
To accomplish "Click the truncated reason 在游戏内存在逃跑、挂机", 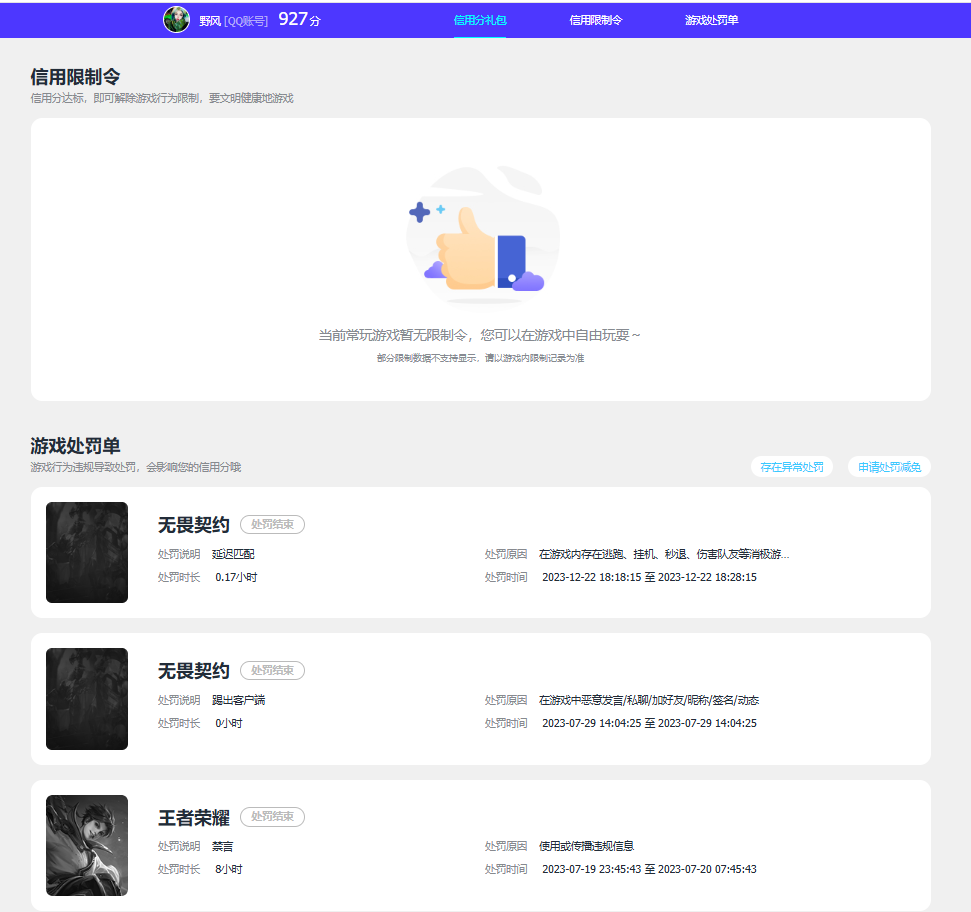I will coord(664,554).
